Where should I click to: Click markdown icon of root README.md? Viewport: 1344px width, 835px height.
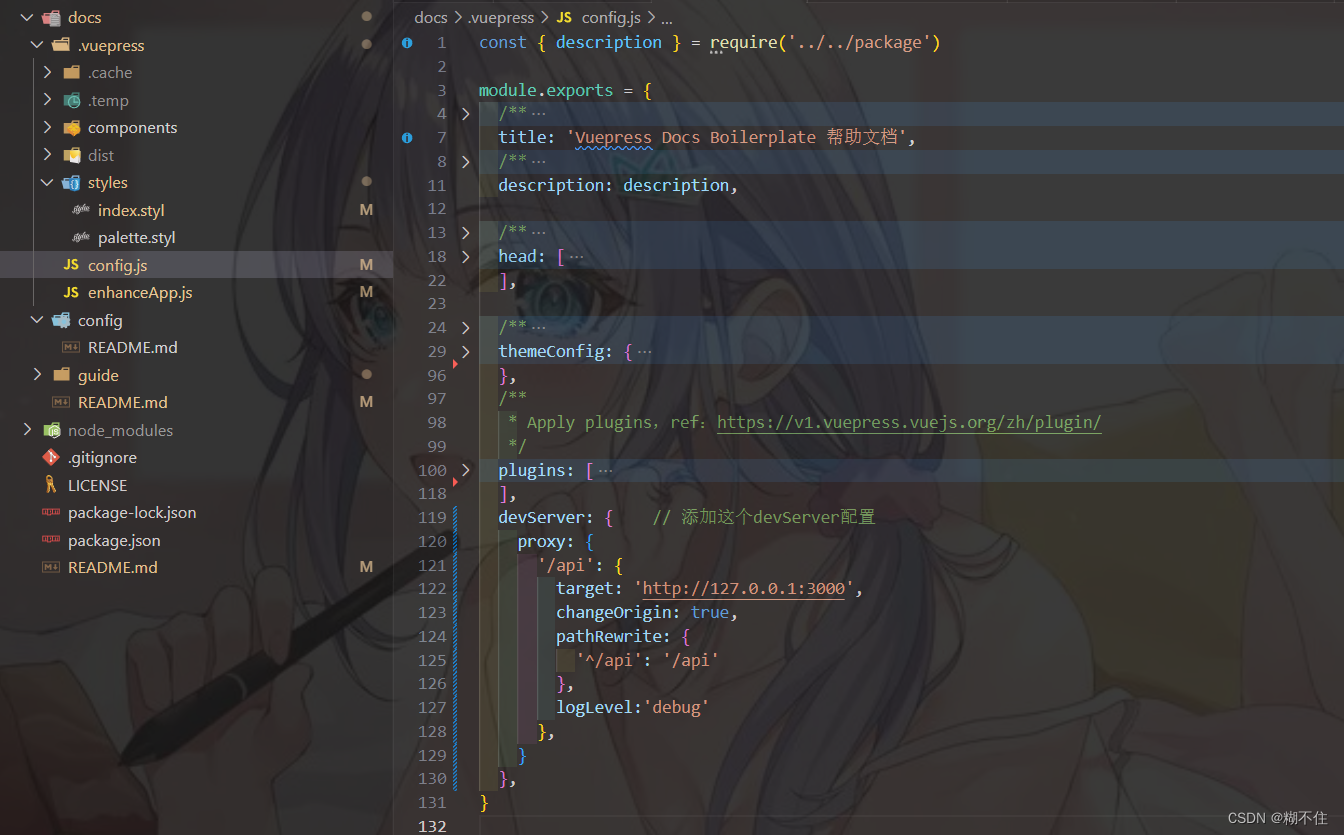pyautogui.click(x=51, y=567)
